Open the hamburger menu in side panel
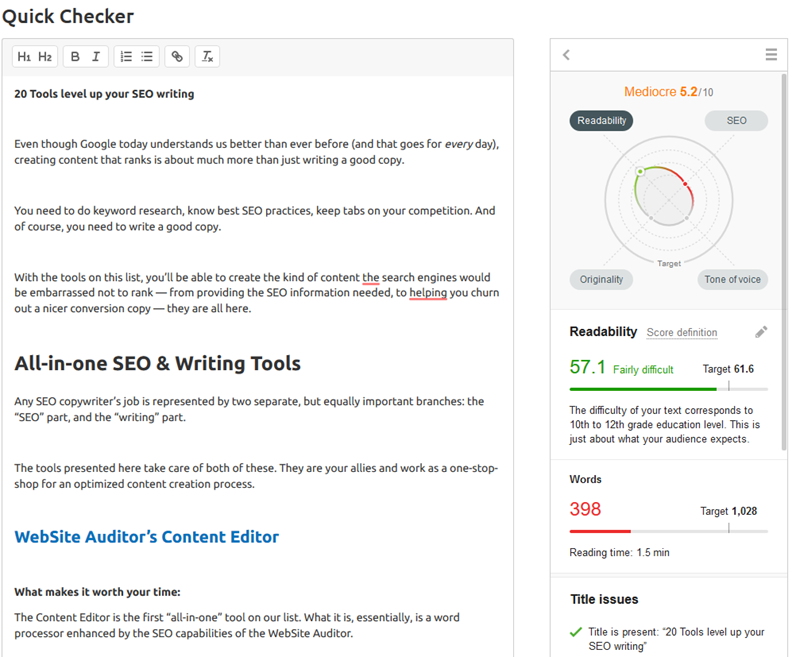The height and width of the screenshot is (657, 800). pos(771,55)
